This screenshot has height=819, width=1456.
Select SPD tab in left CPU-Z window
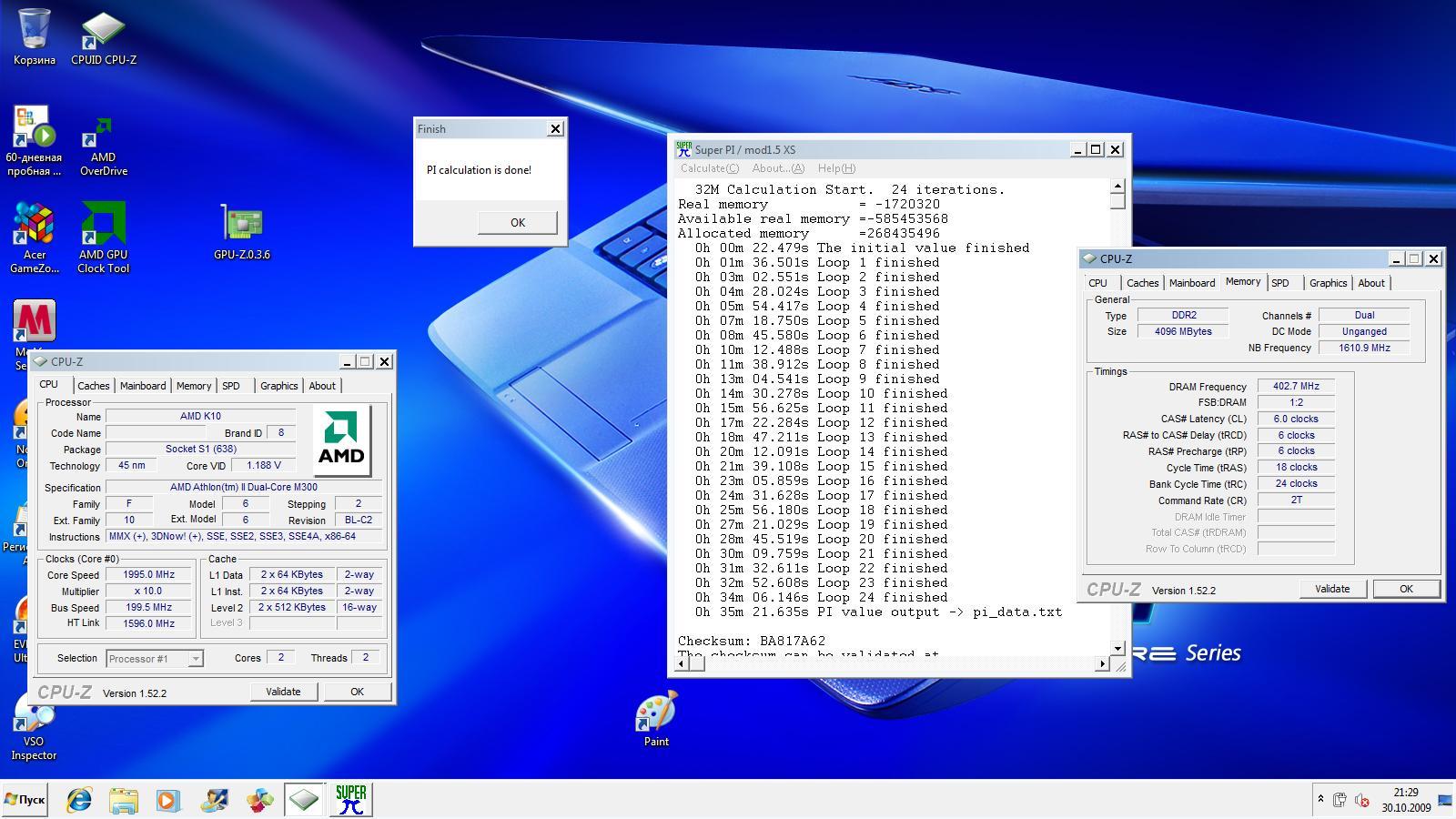click(x=231, y=386)
